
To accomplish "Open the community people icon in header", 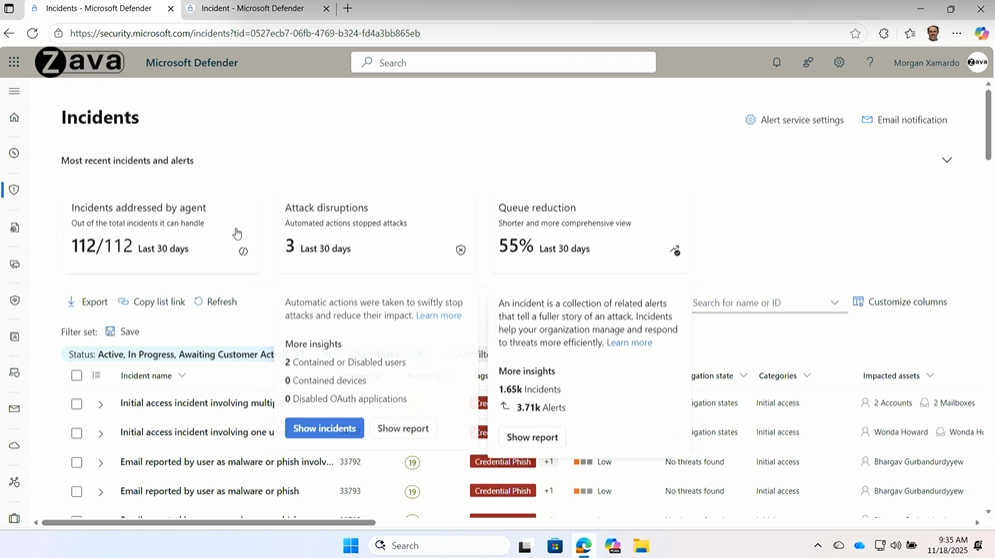I will point(808,62).
